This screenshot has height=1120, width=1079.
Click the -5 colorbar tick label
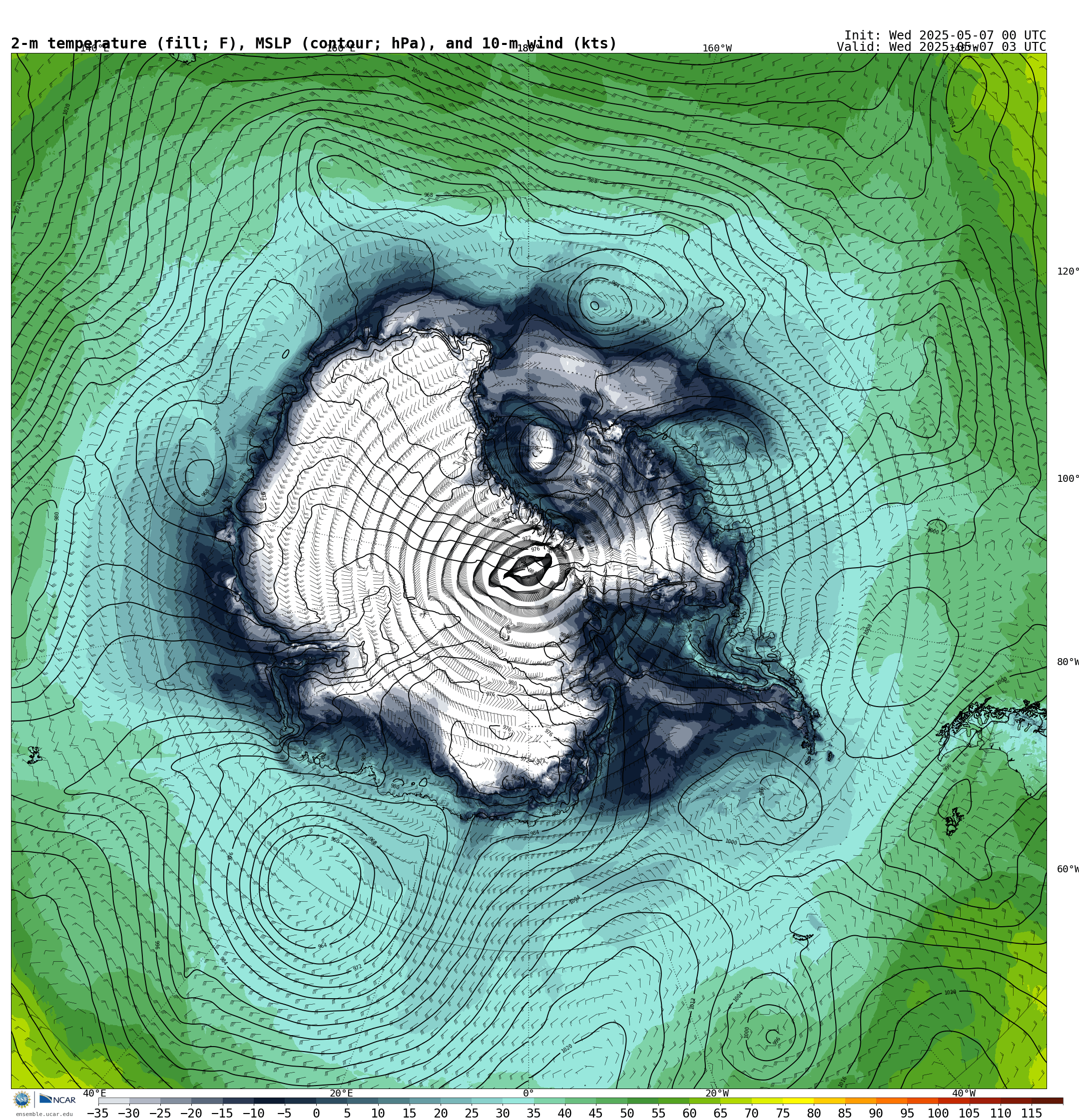[284, 1113]
